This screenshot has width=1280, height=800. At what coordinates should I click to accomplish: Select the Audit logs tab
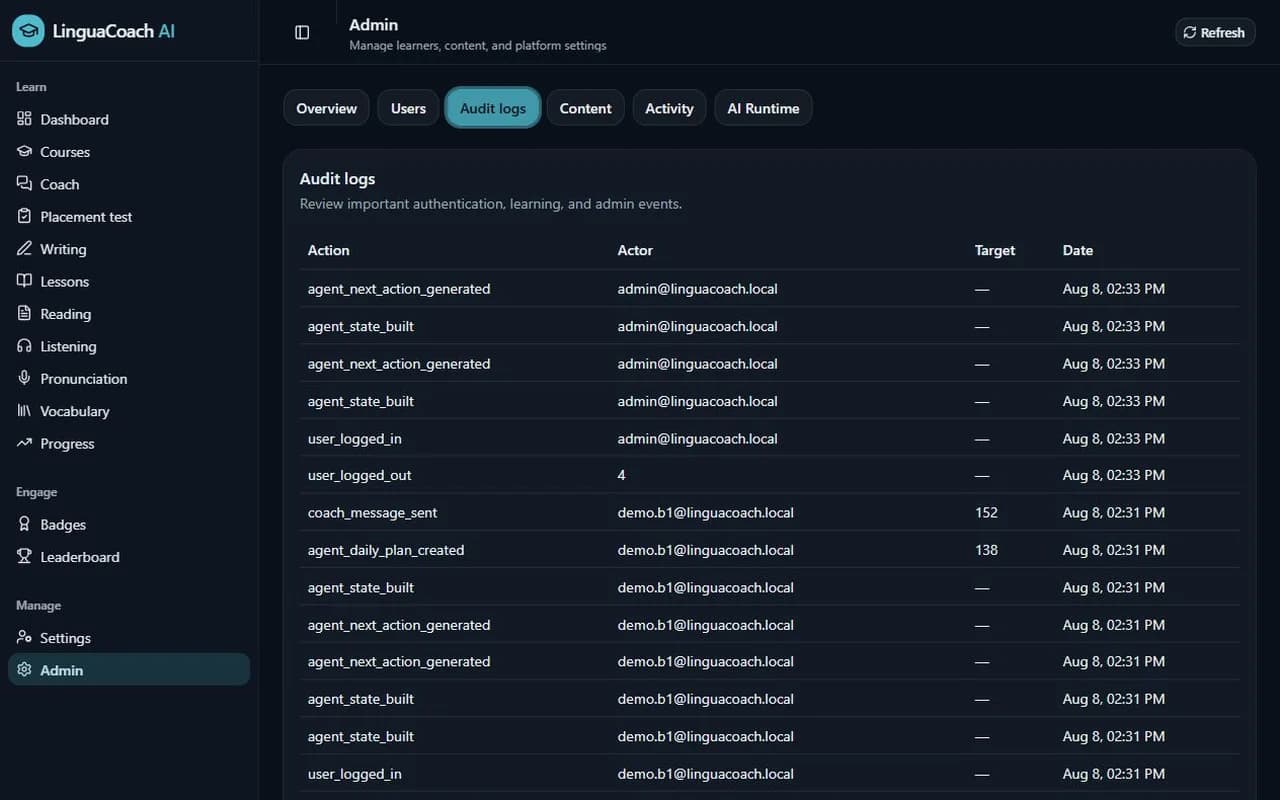[493, 108]
